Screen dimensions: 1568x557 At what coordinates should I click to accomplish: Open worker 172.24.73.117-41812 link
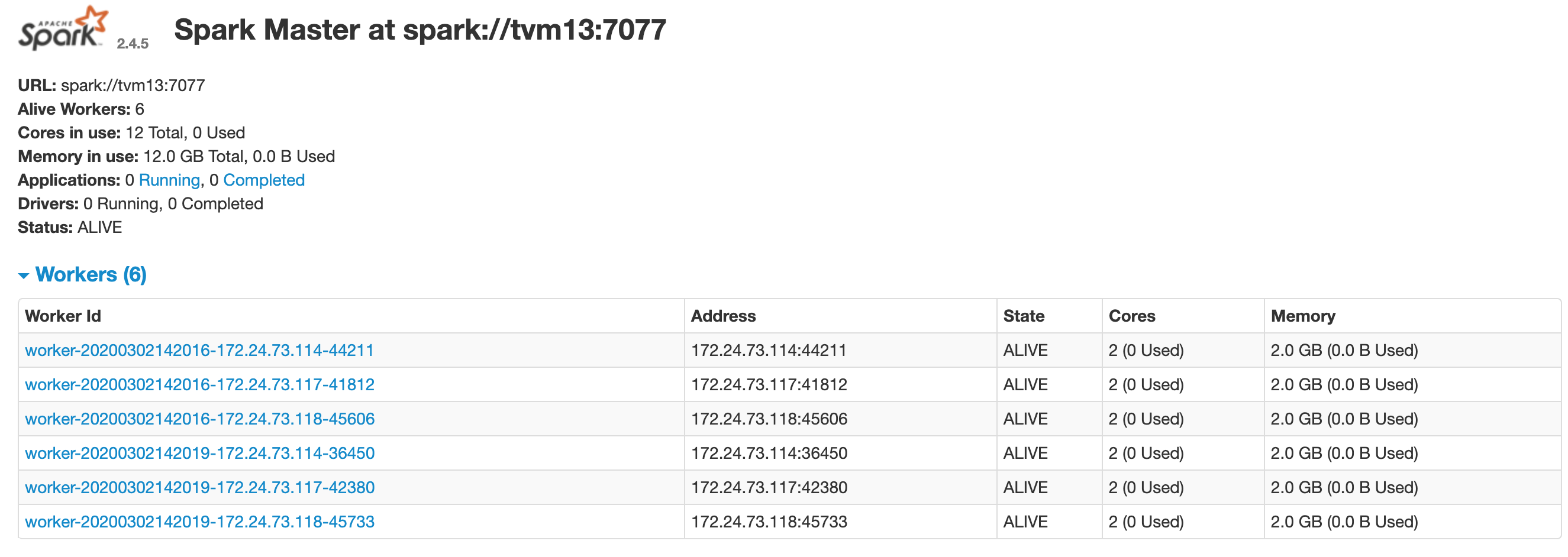[199, 384]
